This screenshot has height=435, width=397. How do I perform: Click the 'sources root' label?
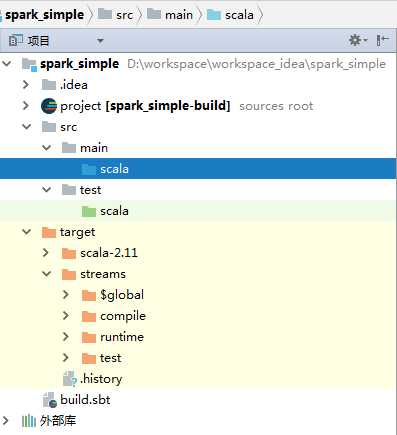click(276, 106)
